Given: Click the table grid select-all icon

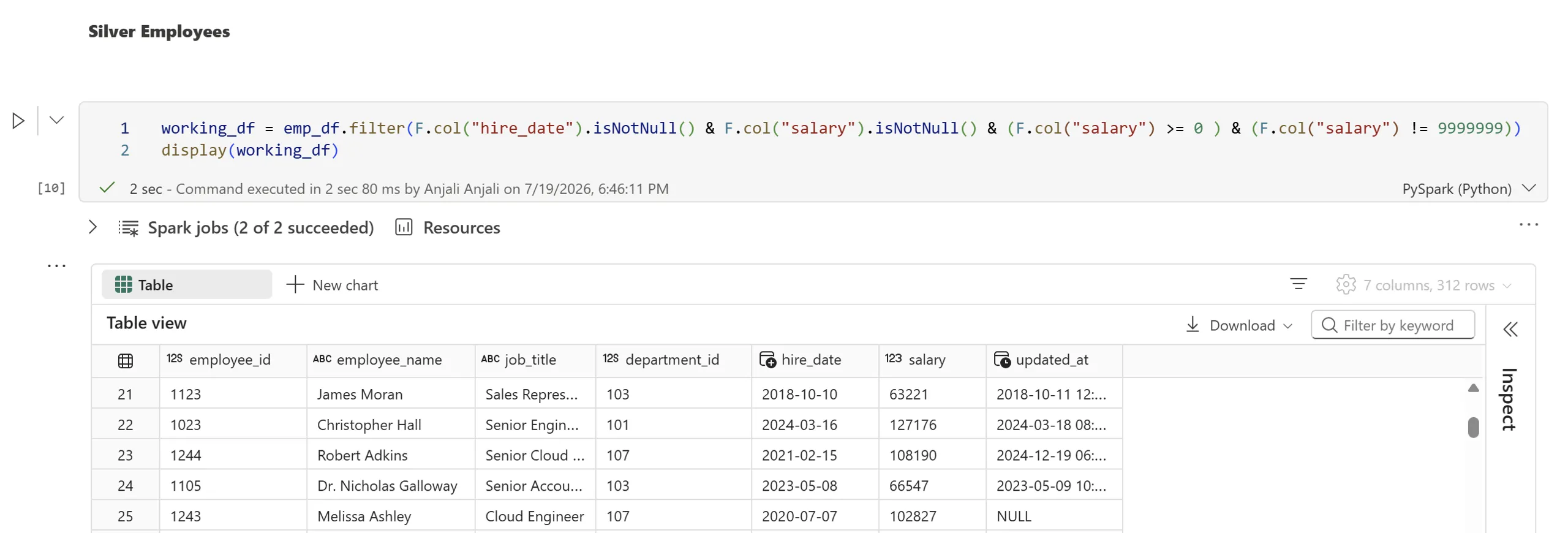Looking at the screenshot, I should 126,361.
